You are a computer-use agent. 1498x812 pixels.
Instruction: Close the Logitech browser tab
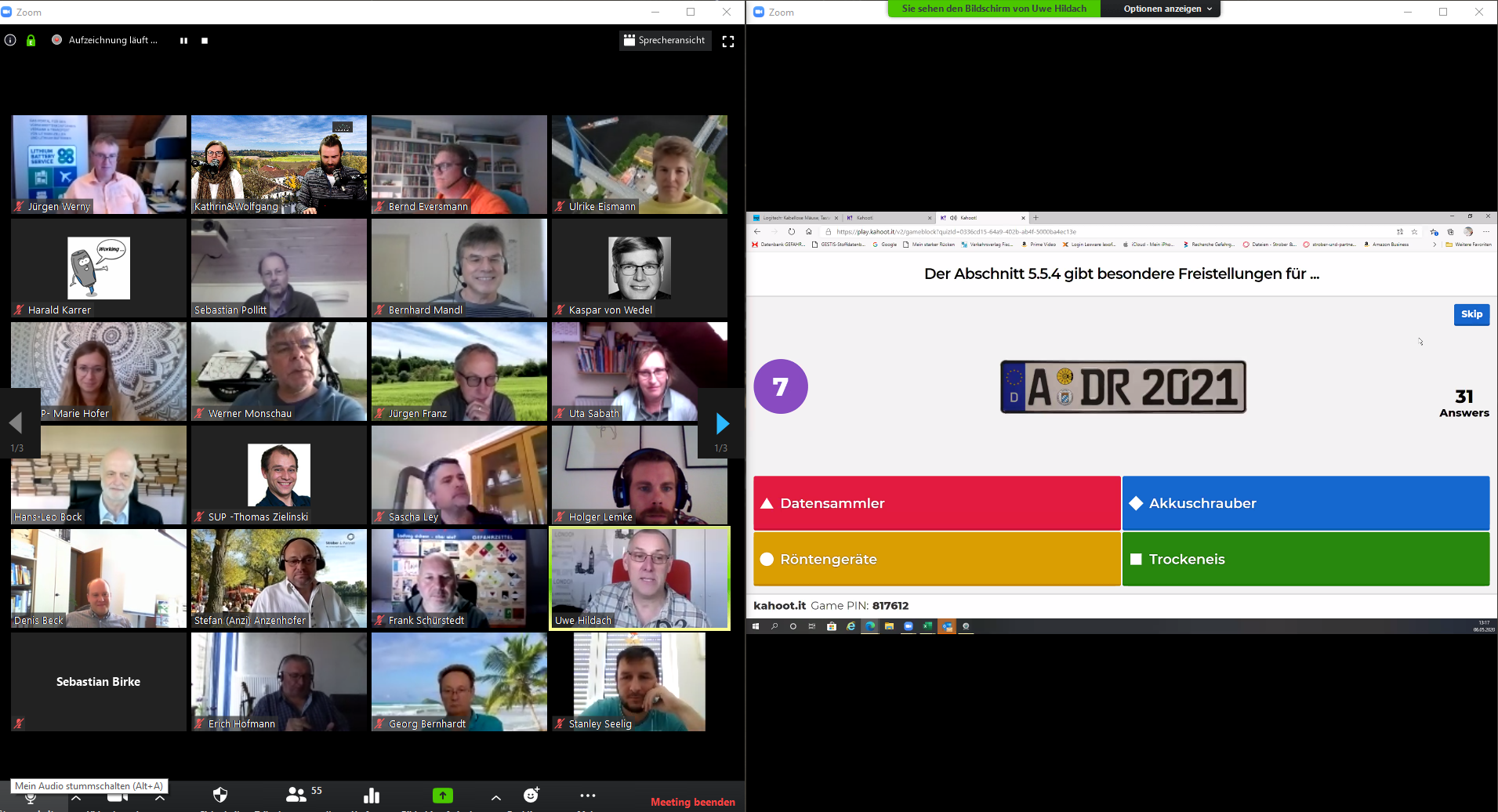tap(836, 218)
